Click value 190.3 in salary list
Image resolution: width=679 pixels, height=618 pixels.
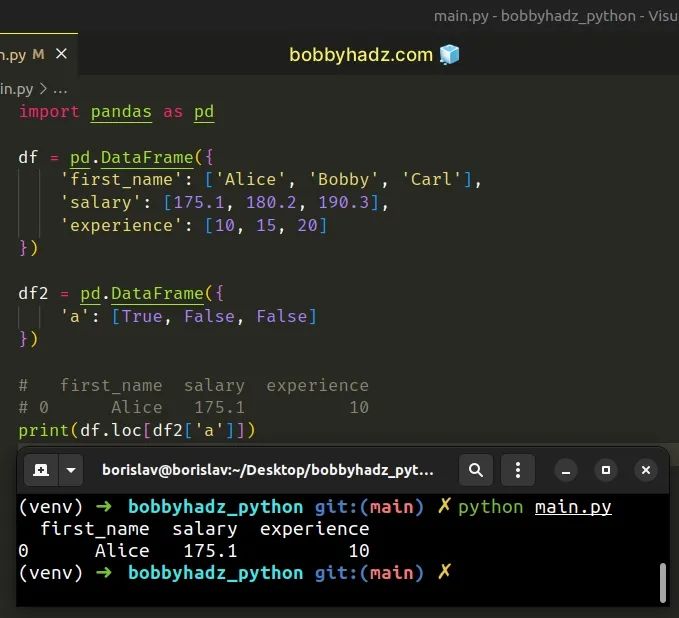coord(343,202)
